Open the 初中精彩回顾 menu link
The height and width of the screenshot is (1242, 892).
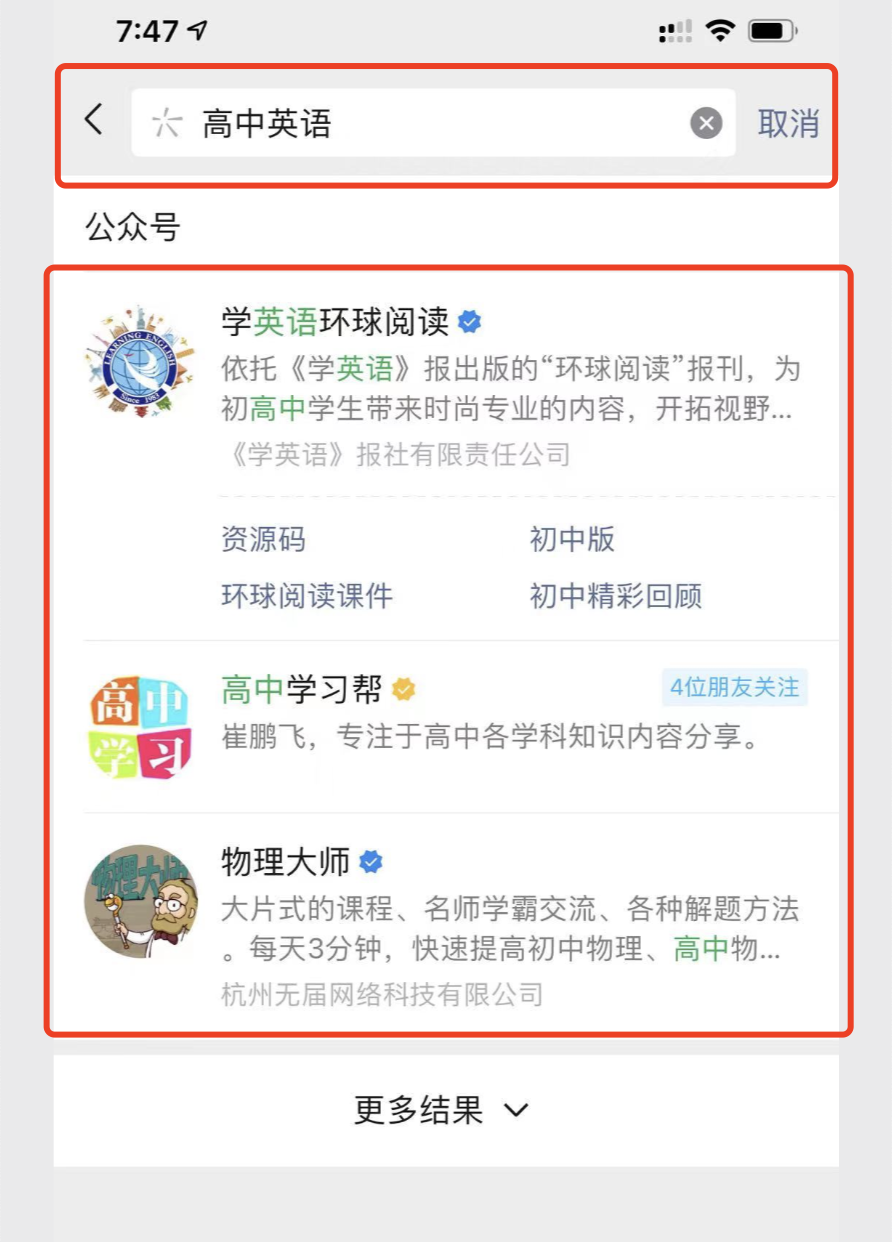coord(616,596)
